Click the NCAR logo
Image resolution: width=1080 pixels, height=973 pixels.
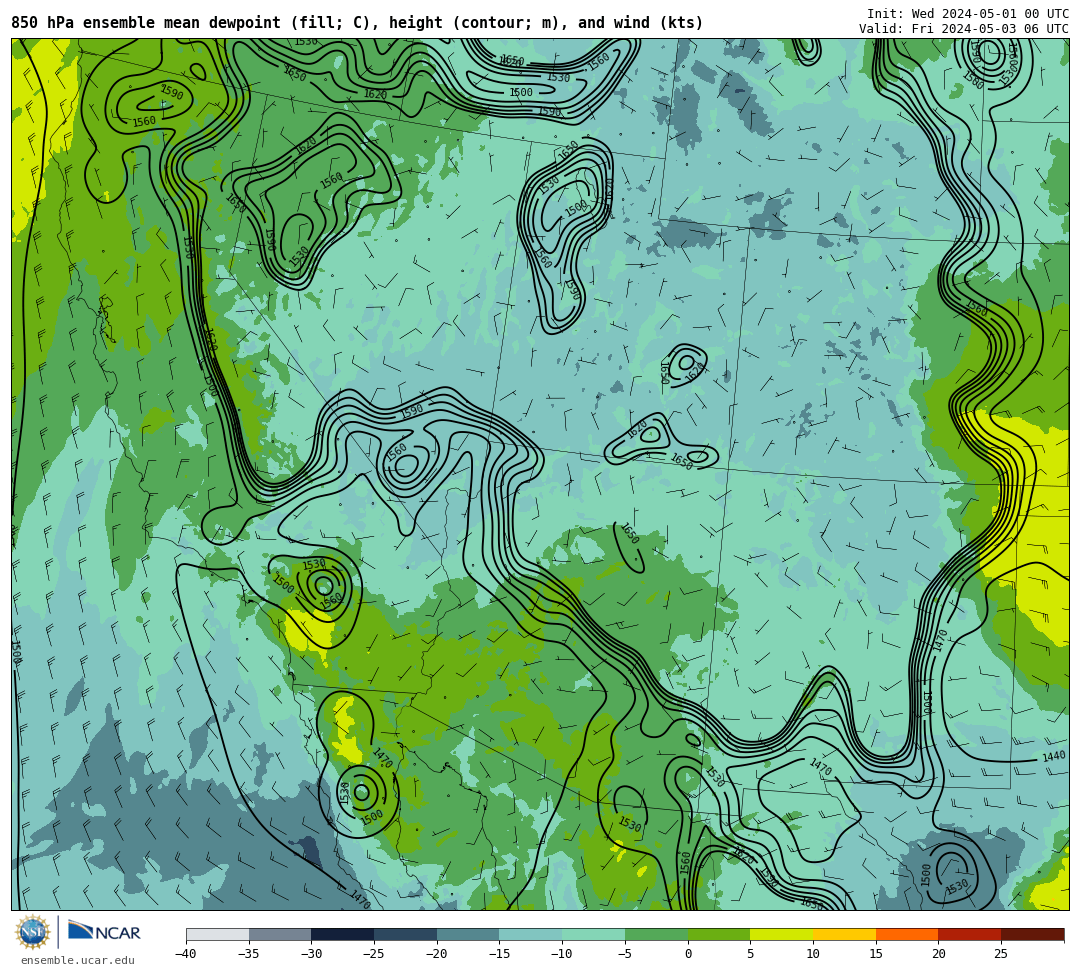click(104, 932)
